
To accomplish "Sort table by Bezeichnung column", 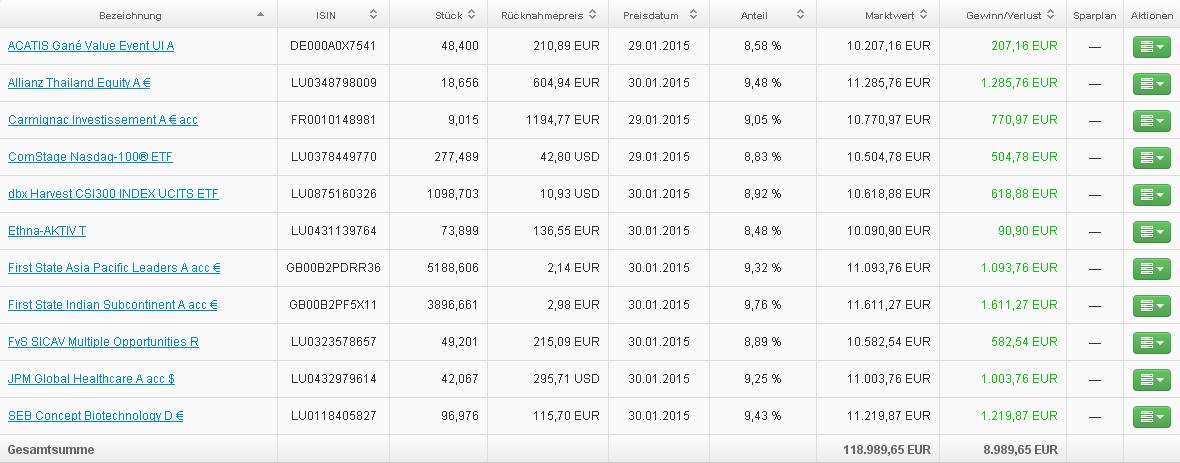I will [261, 15].
